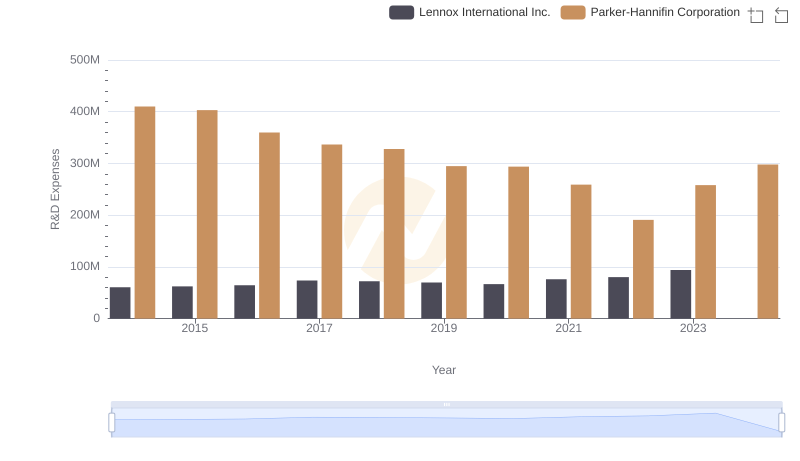Click the 300M y-axis label
Viewport: 800px width, 461px height.
[x=85, y=163]
